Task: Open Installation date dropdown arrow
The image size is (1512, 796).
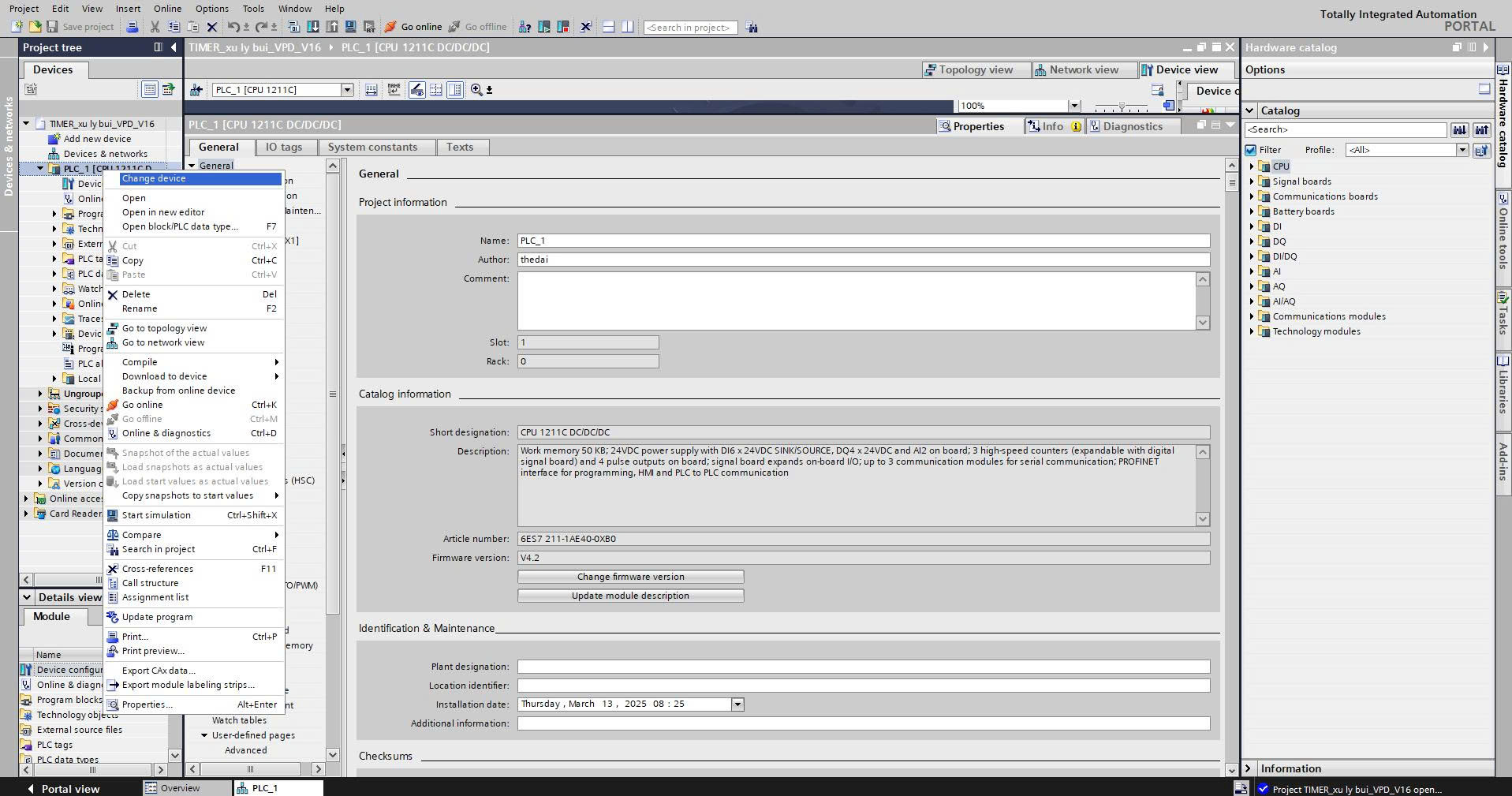Action: click(x=737, y=704)
